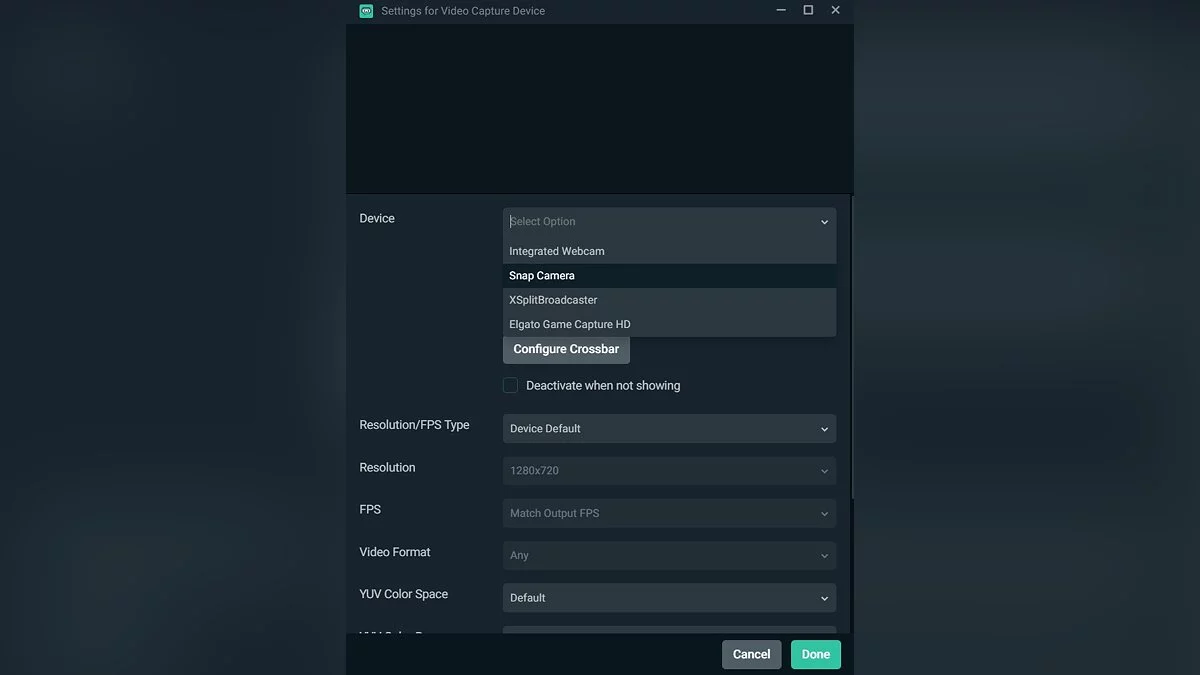The image size is (1200, 675).
Task: Collapse the Device dropdown using its arrow
Action: 824,222
